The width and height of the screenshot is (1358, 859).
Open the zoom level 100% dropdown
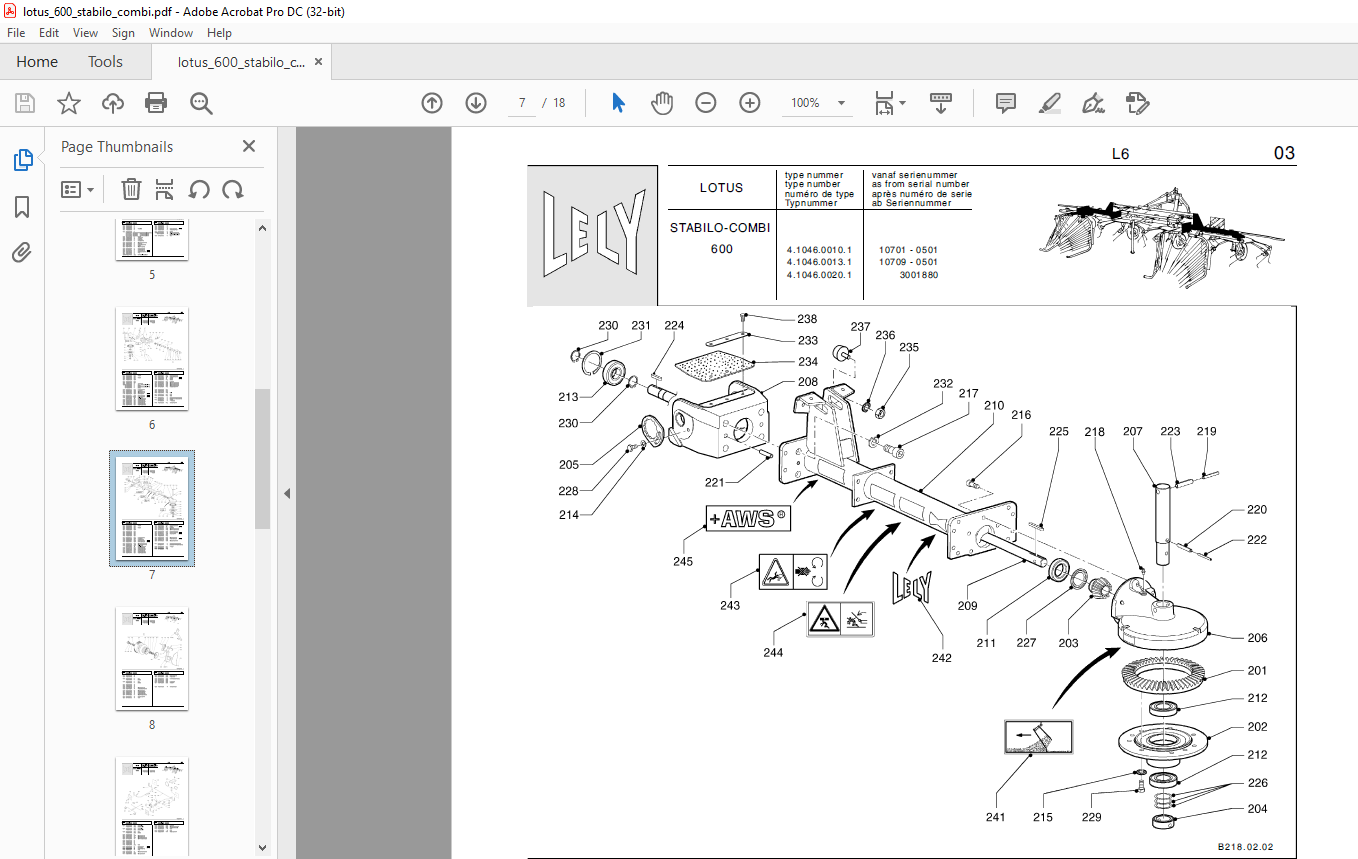click(x=841, y=103)
